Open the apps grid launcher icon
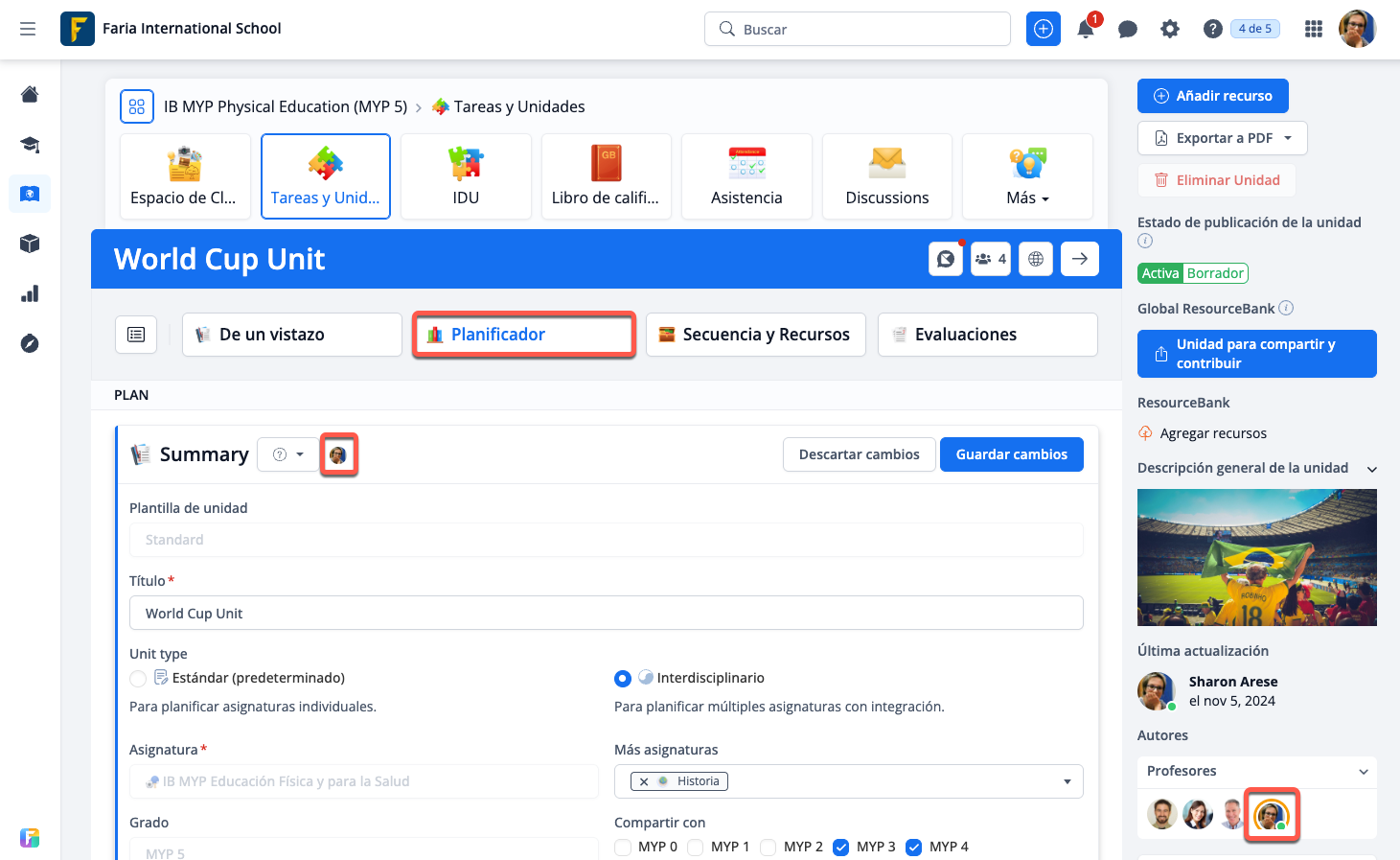 click(1314, 29)
